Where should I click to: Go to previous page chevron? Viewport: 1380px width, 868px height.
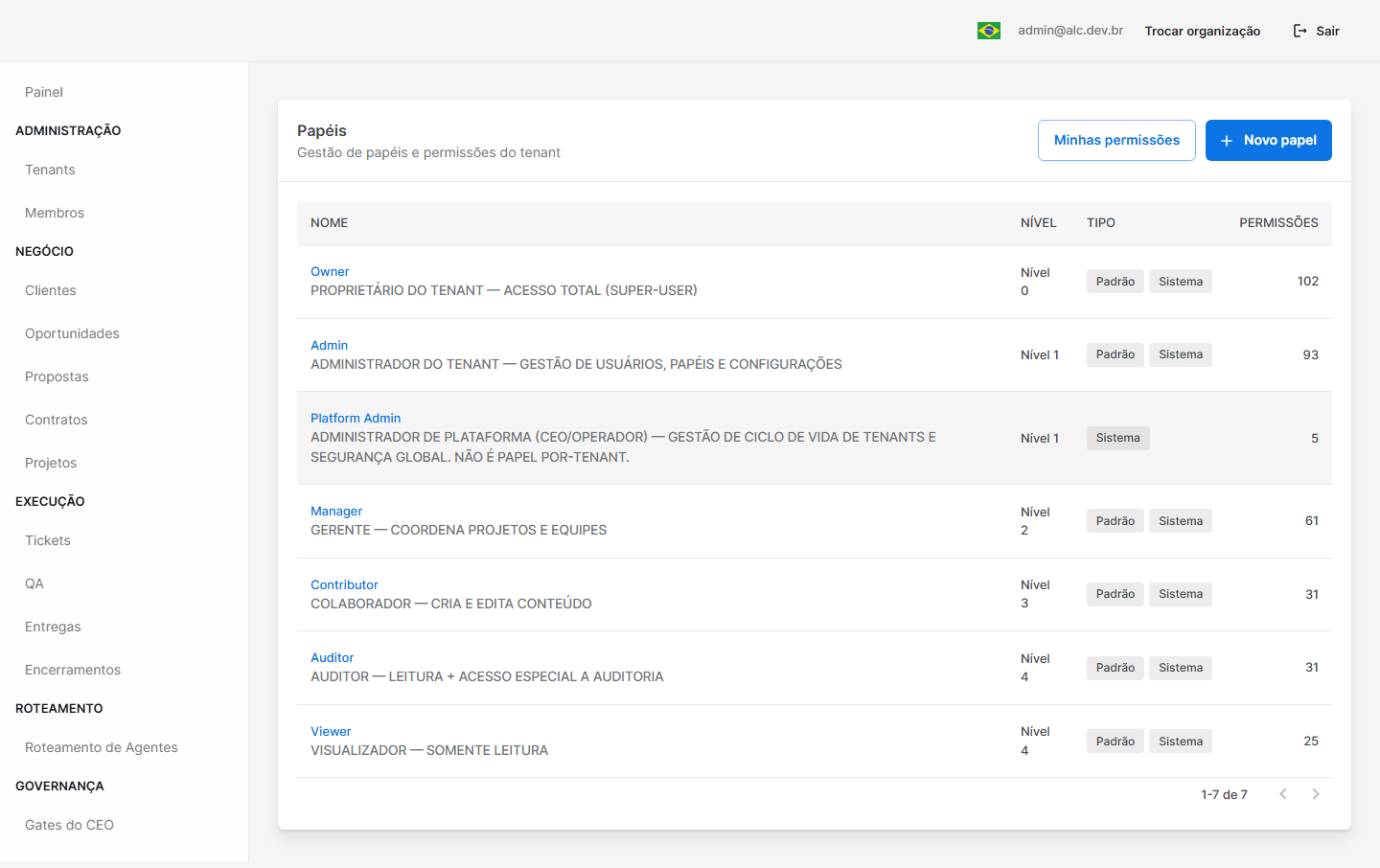pos(1283,794)
